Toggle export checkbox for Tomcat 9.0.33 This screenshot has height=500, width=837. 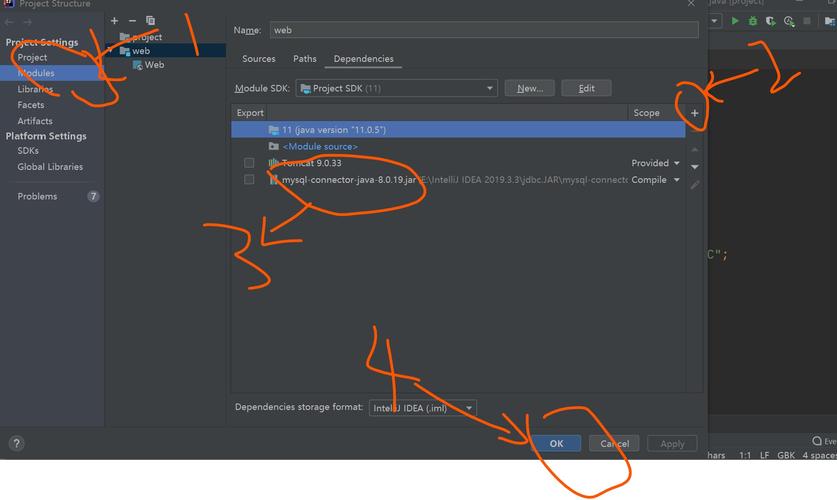pyautogui.click(x=249, y=163)
